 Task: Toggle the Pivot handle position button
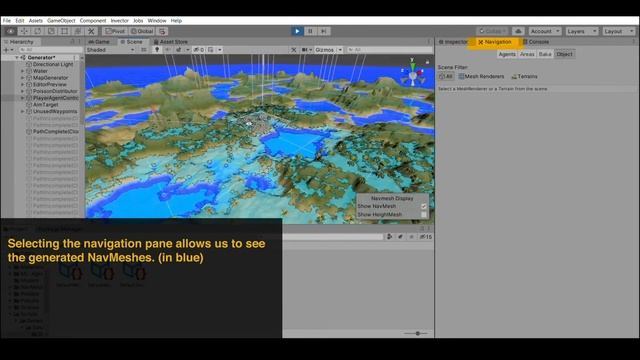point(115,31)
